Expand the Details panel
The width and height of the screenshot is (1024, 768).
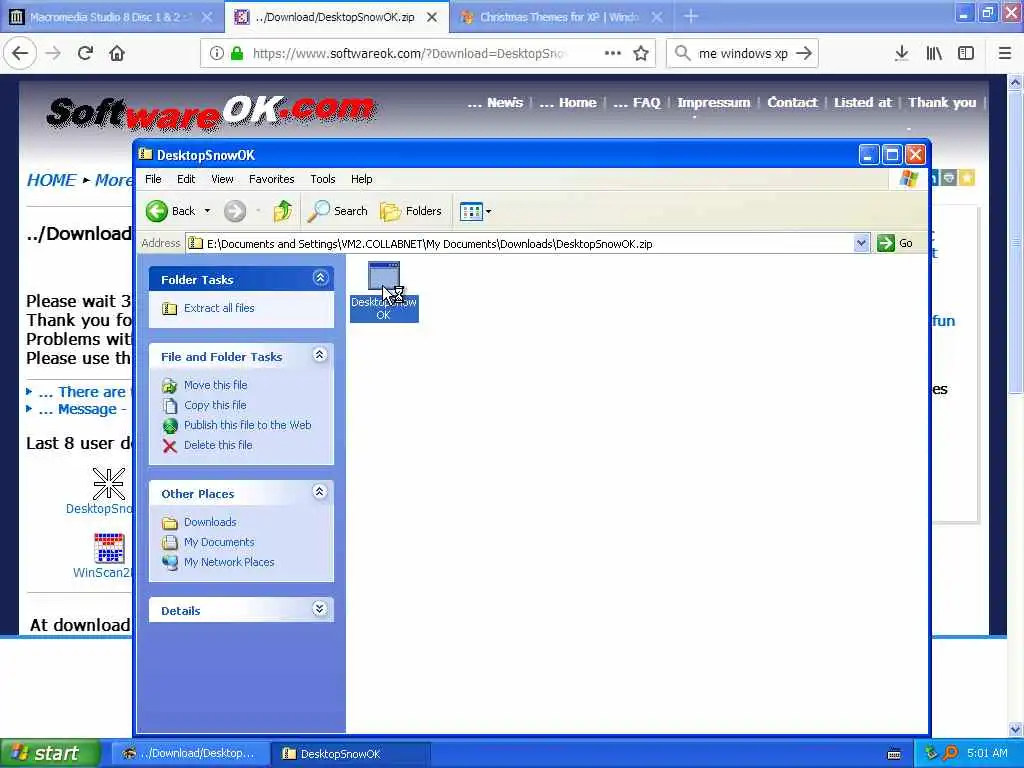click(x=319, y=609)
